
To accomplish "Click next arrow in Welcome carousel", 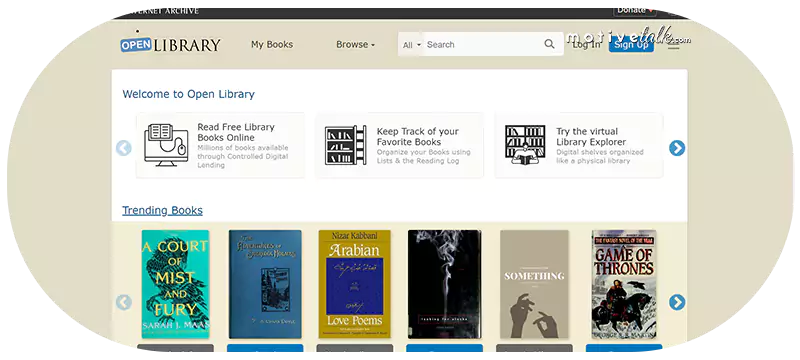I will click(x=677, y=148).
